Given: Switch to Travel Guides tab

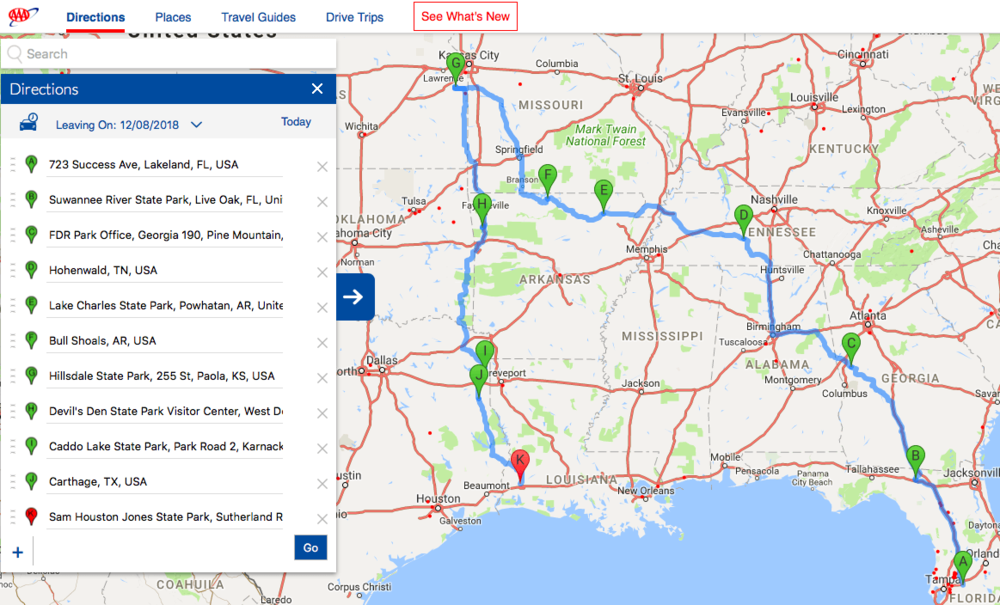Looking at the screenshot, I should coord(258,17).
